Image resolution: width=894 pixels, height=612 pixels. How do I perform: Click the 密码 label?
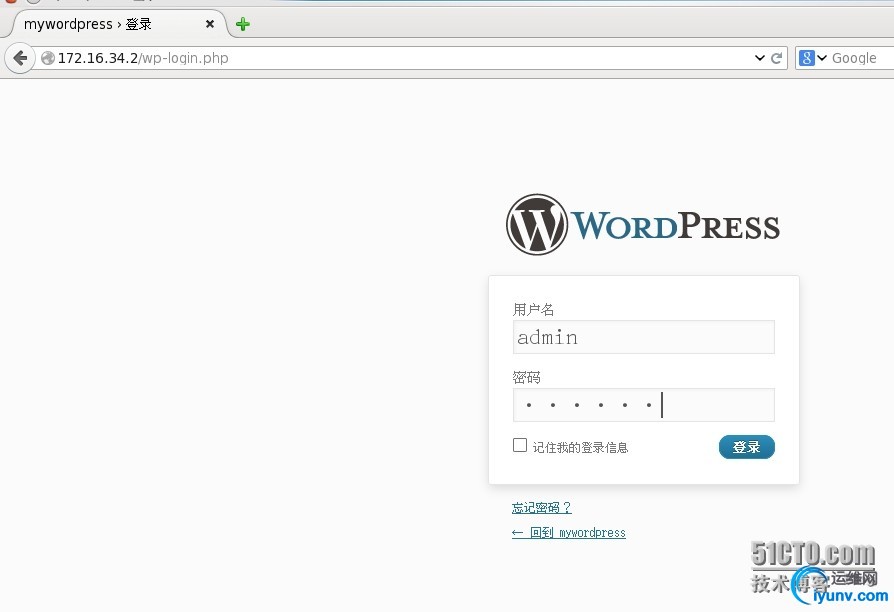point(526,378)
